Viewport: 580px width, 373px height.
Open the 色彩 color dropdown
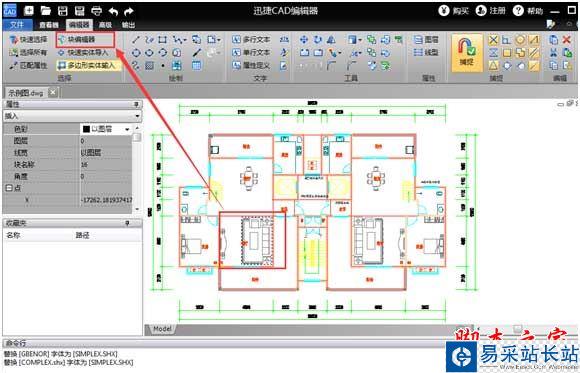[127, 129]
